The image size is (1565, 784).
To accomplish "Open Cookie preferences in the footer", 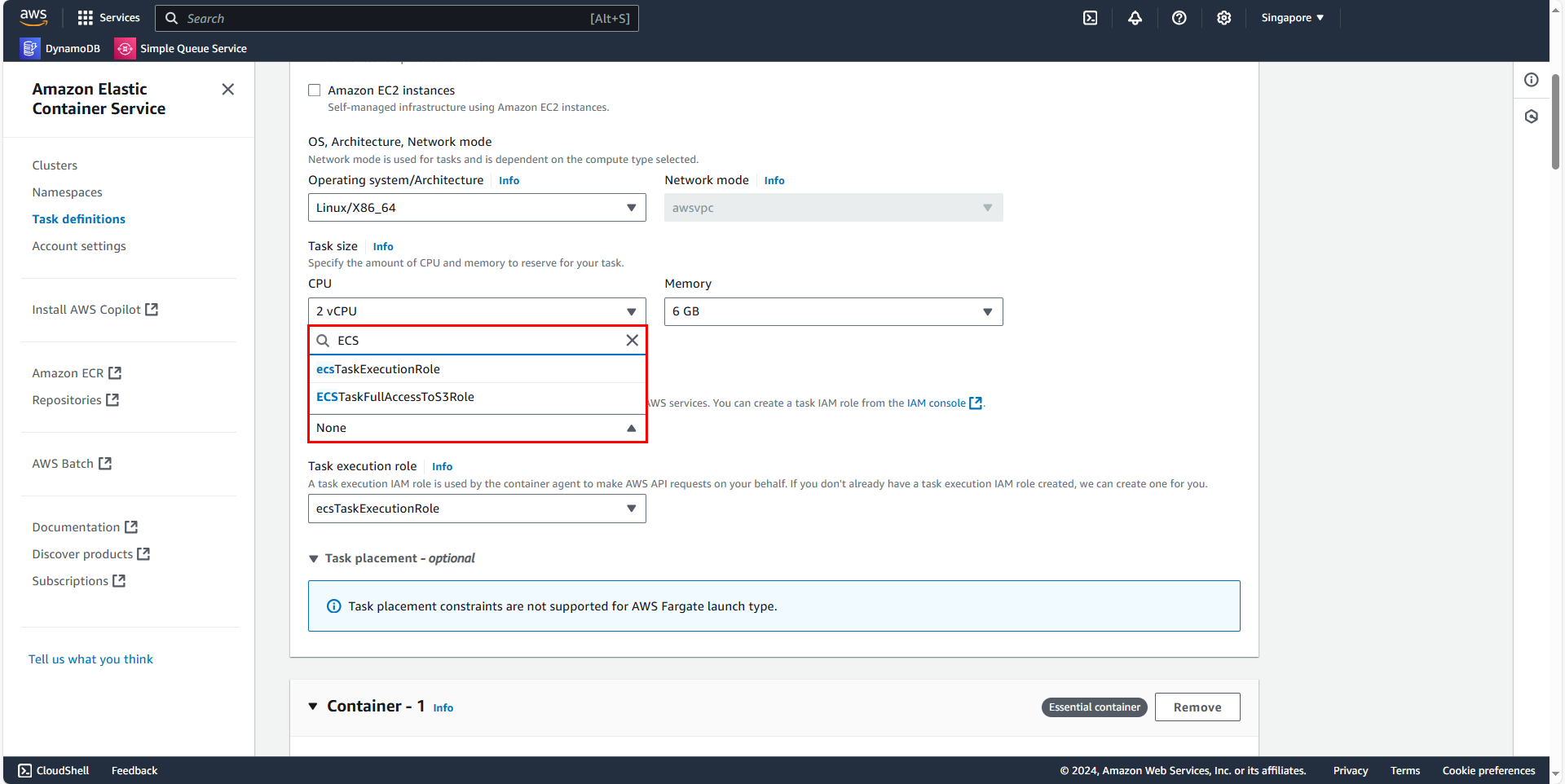I will pos(1488,770).
